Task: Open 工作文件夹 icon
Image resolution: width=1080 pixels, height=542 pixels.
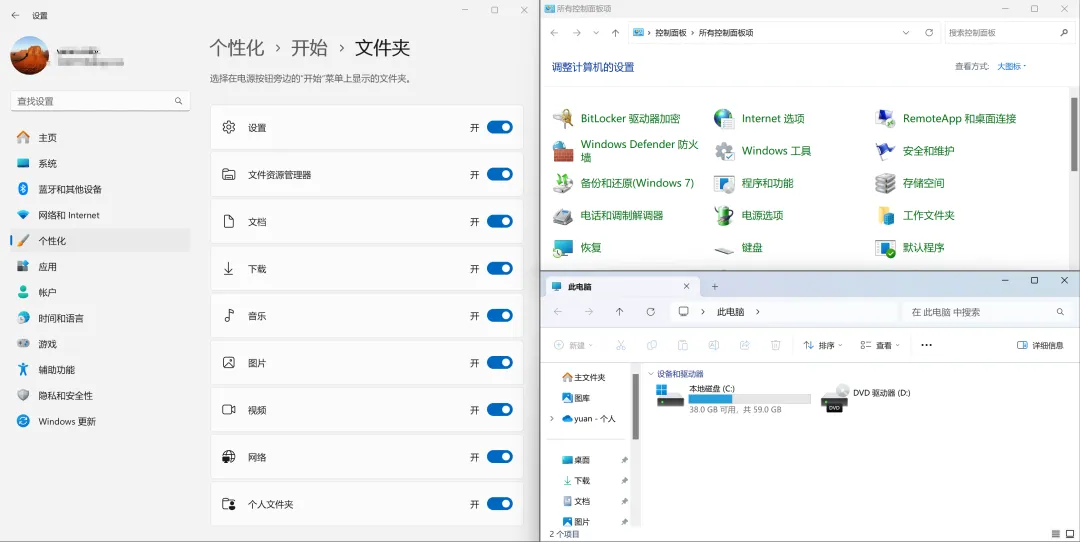Action: click(x=885, y=216)
